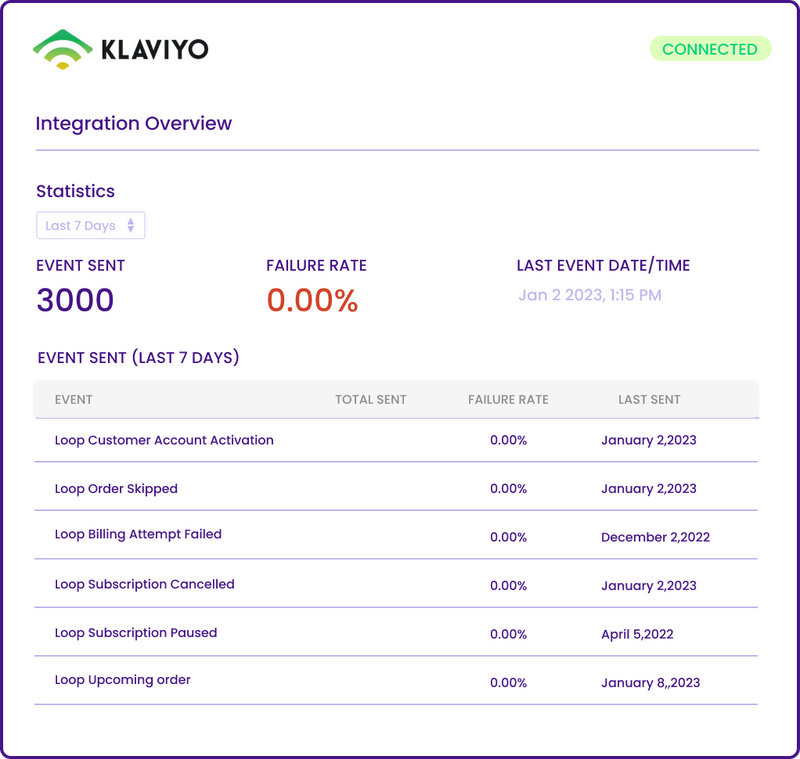Click last sent date for Loop Subscription Cancelled
The height and width of the screenshot is (759, 800).
pyautogui.click(x=649, y=586)
